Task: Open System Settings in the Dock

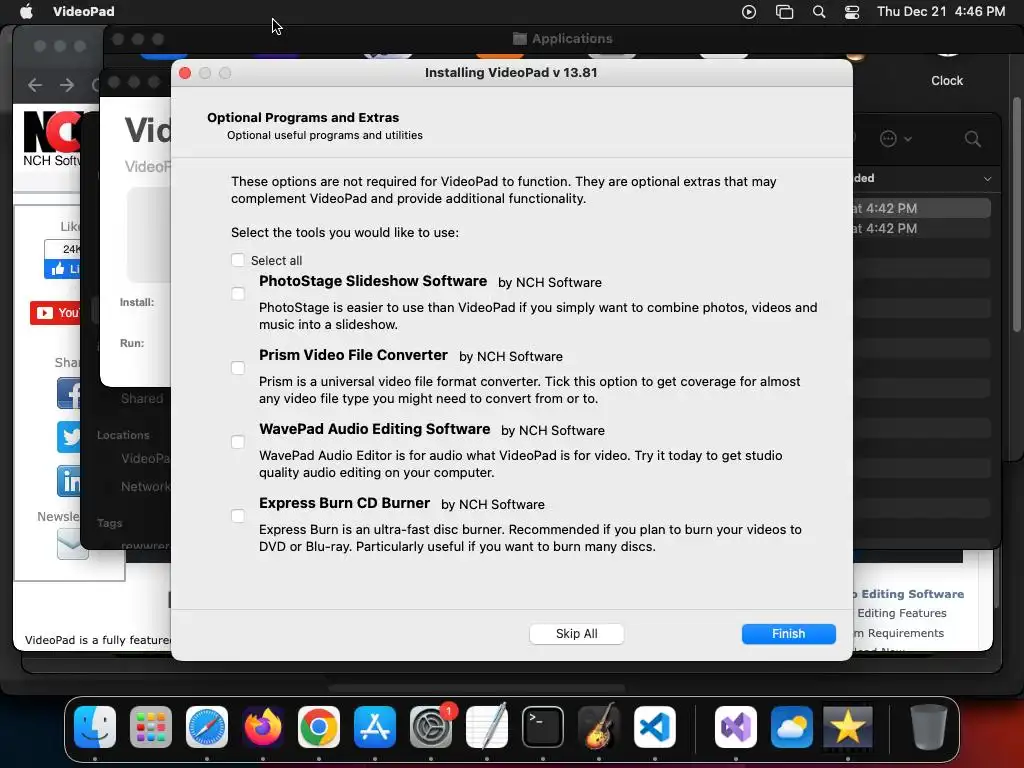Action: (x=431, y=727)
